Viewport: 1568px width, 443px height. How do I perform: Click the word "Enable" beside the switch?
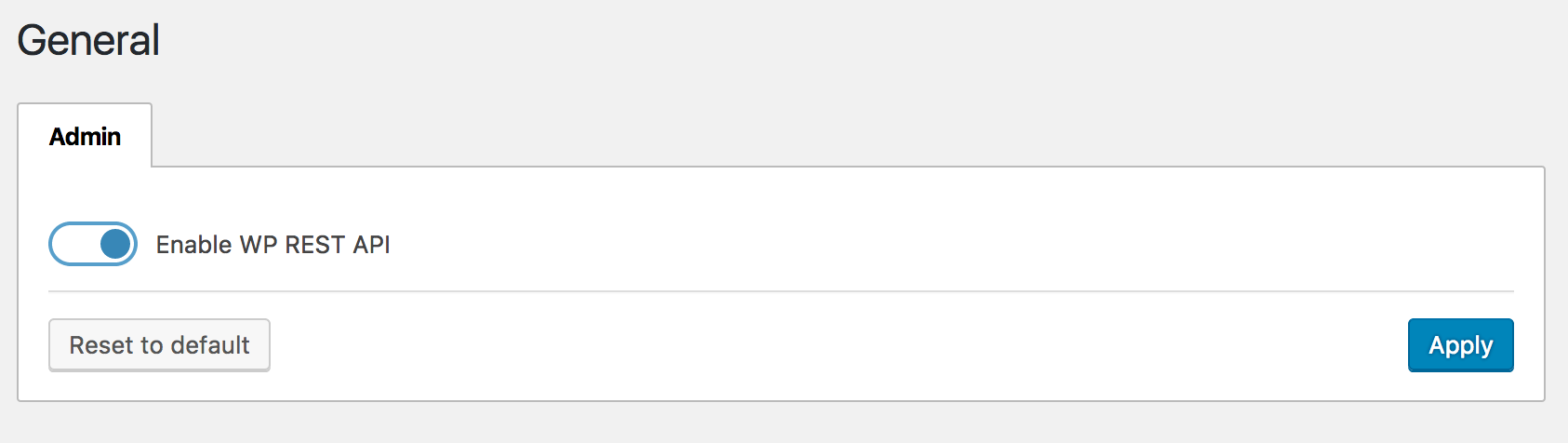[x=193, y=245]
